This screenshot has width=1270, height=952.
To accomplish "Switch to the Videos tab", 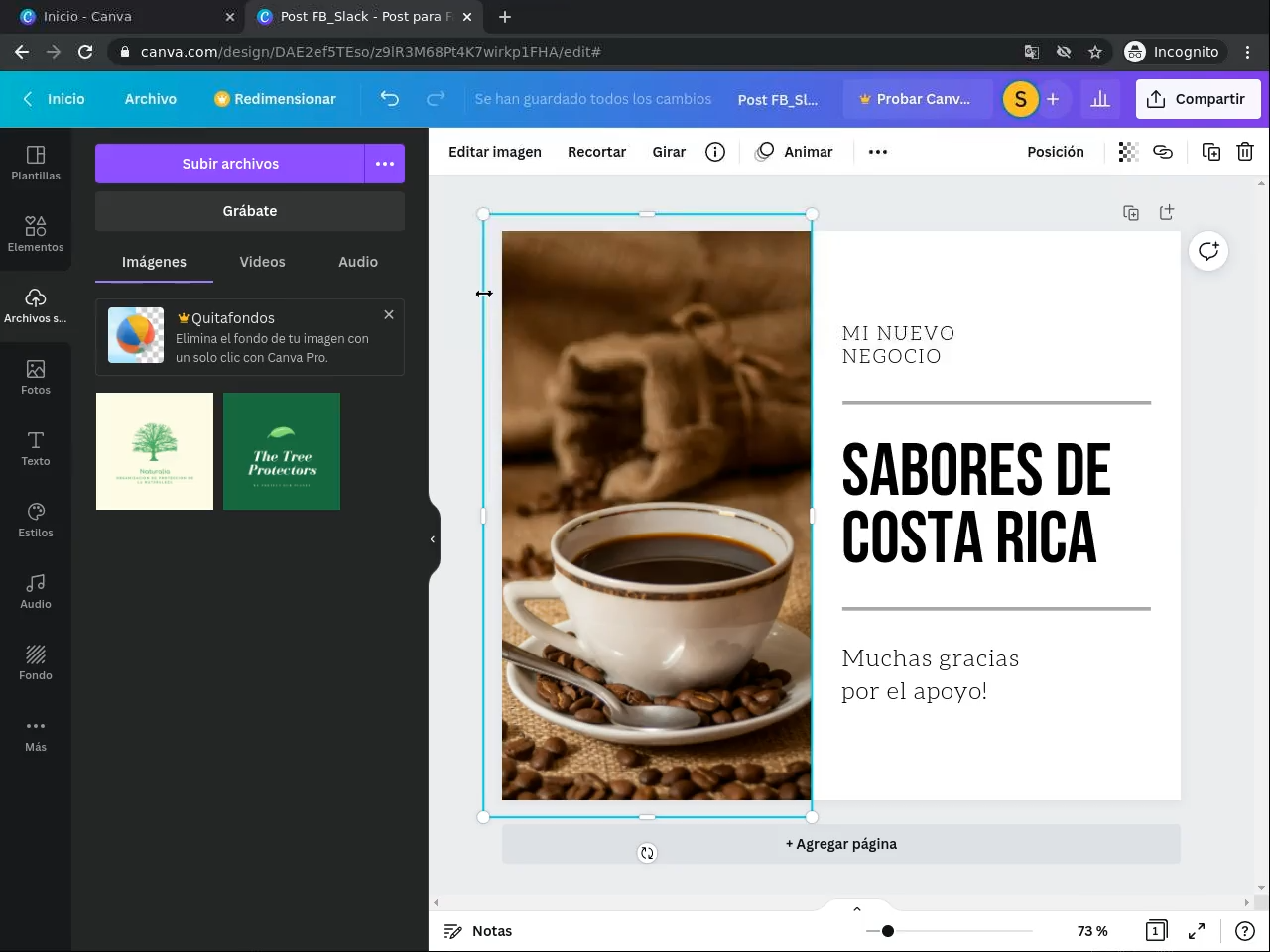I will (262, 262).
